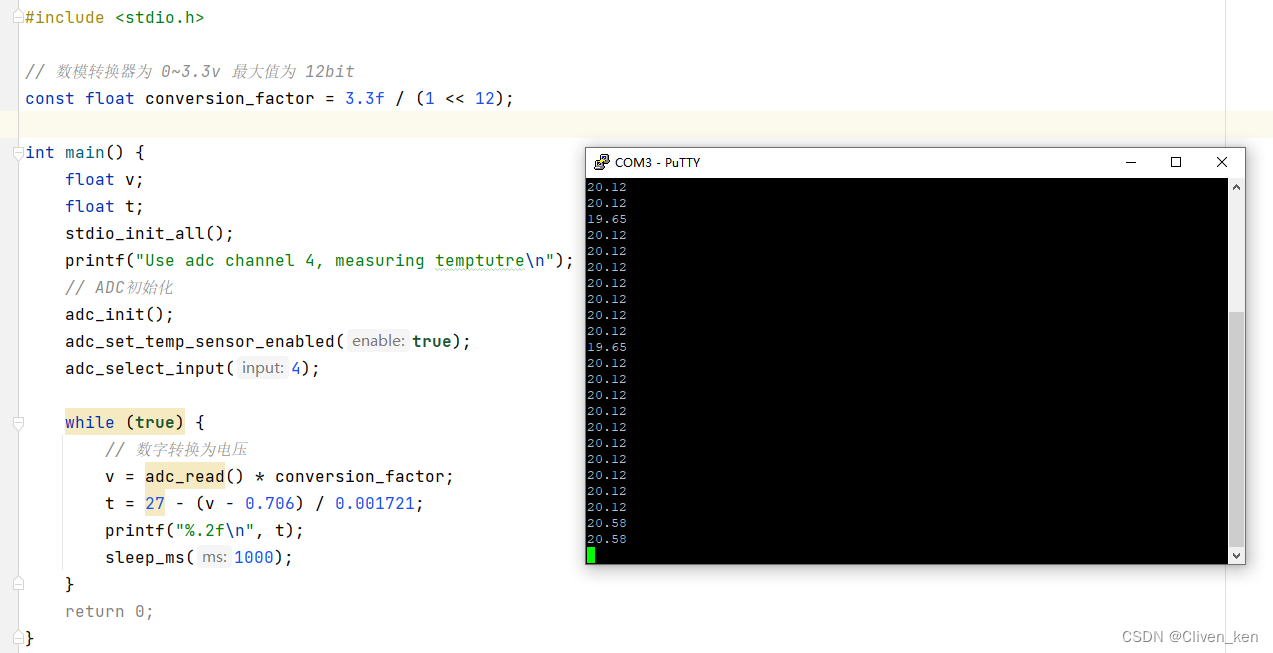Click the "// ADC初始化" comment
Screen dimensions: 1273x653
point(119,288)
